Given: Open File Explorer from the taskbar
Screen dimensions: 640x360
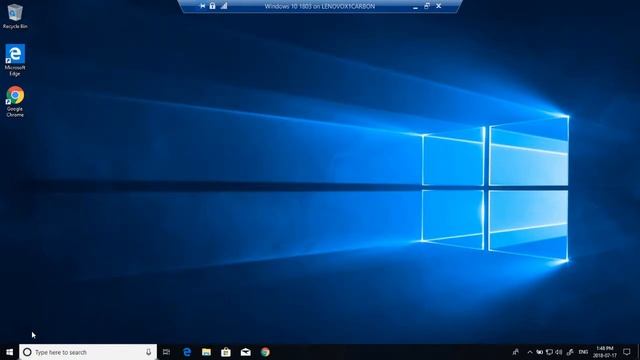Looking at the screenshot, I should click(x=206, y=352).
